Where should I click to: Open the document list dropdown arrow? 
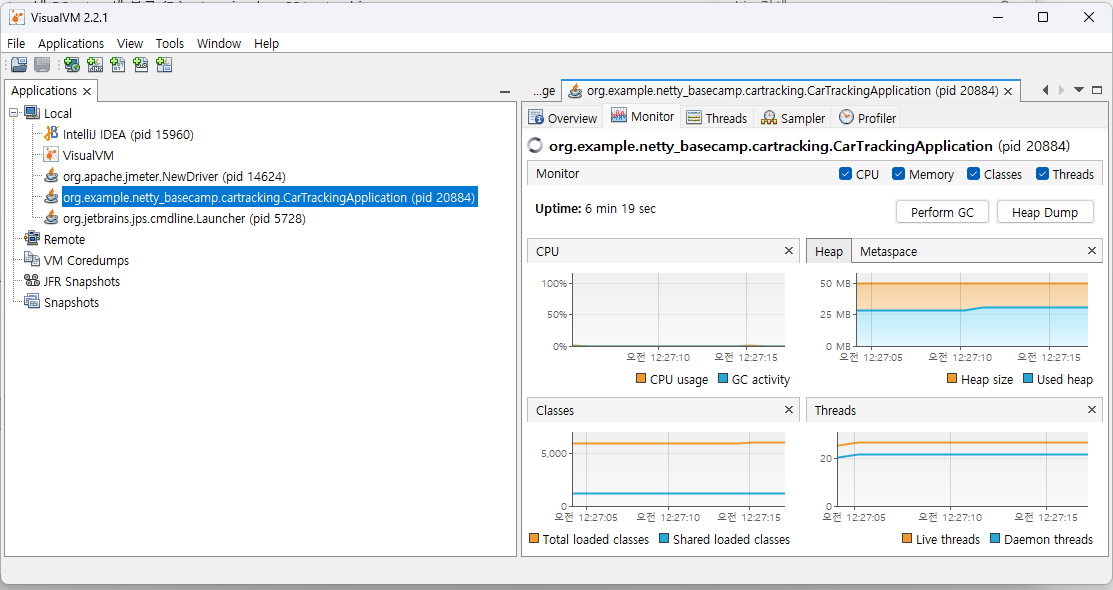pos(1079,90)
